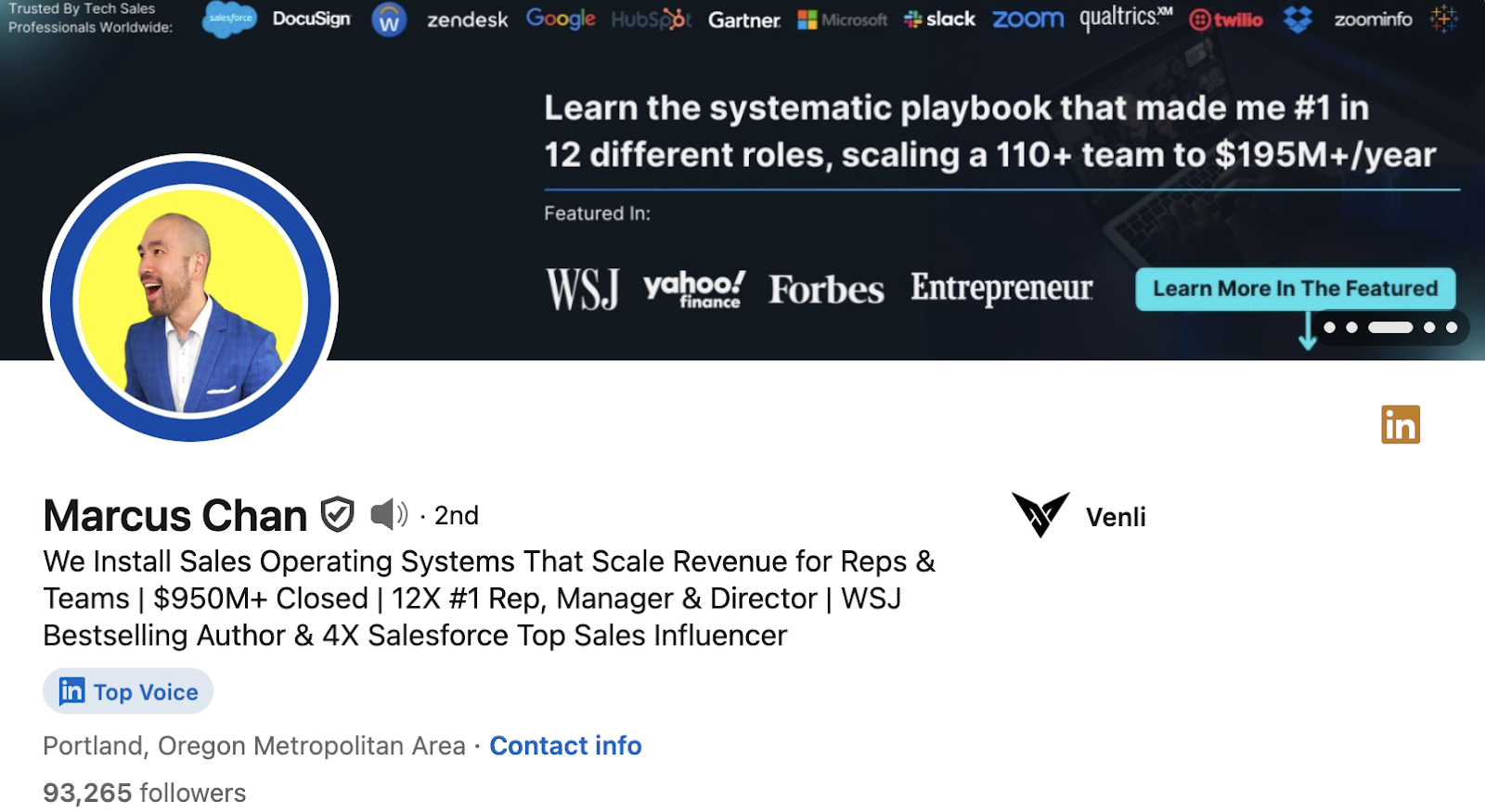This screenshot has width=1485, height=812.
Task: Open the Venli company link
Action: coord(1116,517)
